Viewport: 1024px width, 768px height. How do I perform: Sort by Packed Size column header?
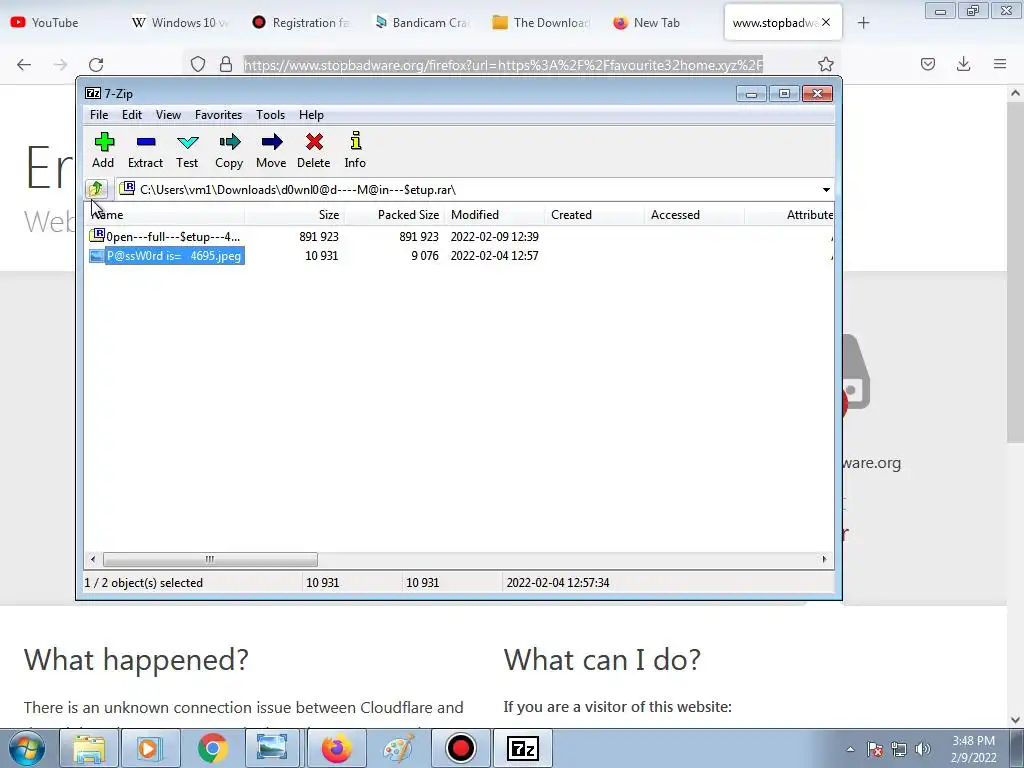[394, 215]
